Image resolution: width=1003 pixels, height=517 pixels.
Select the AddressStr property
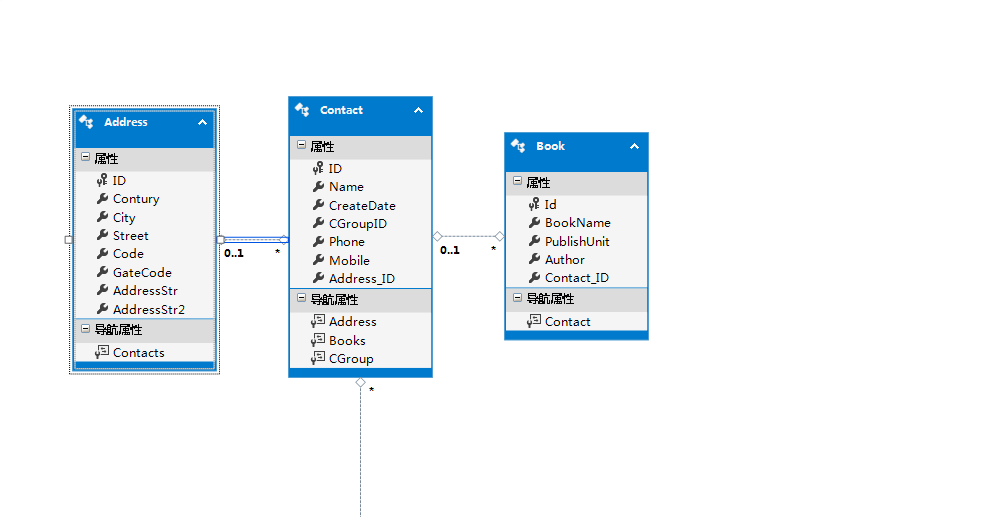[x=145, y=290]
